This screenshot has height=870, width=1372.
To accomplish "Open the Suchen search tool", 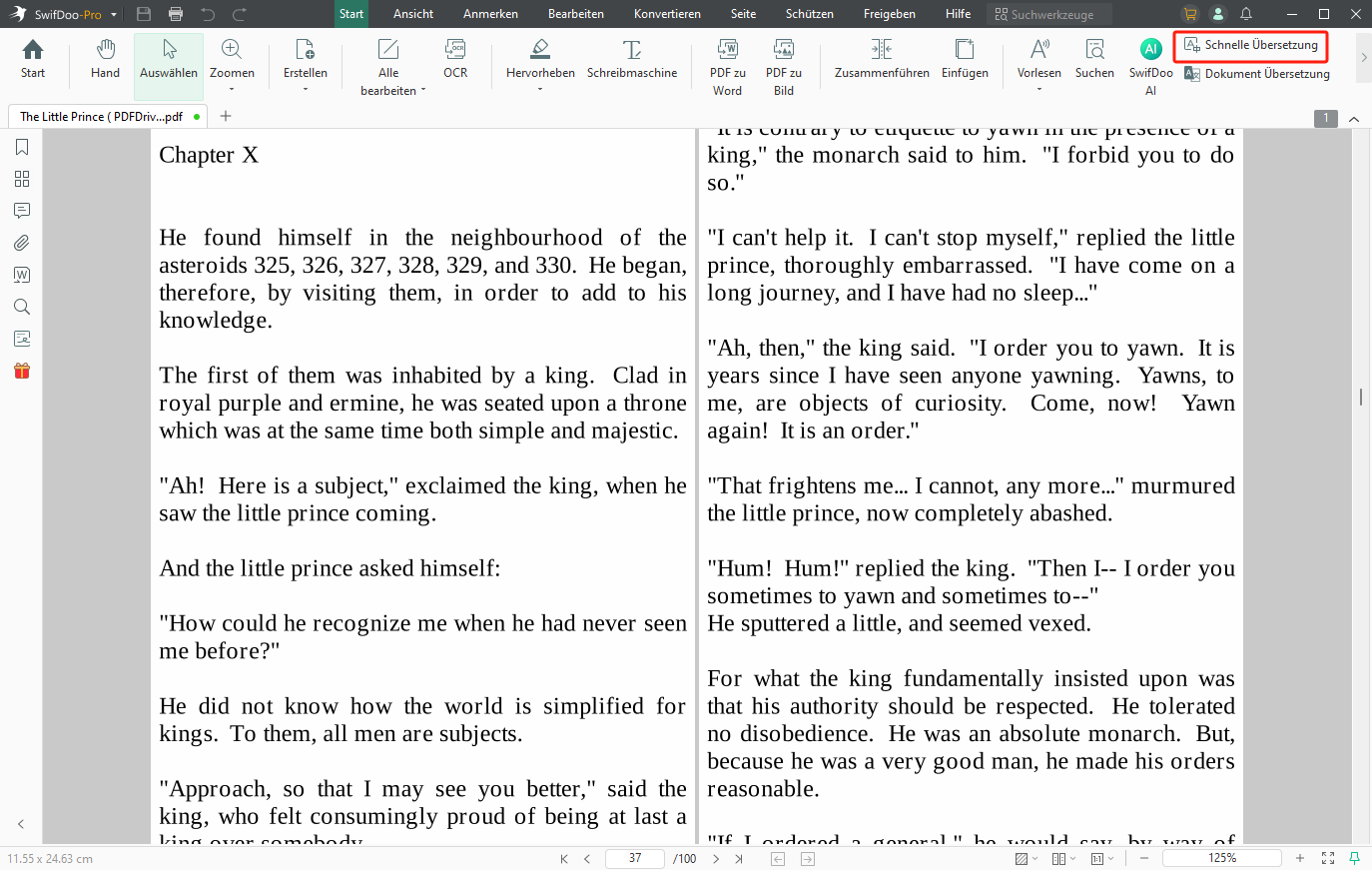I will (x=1094, y=60).
